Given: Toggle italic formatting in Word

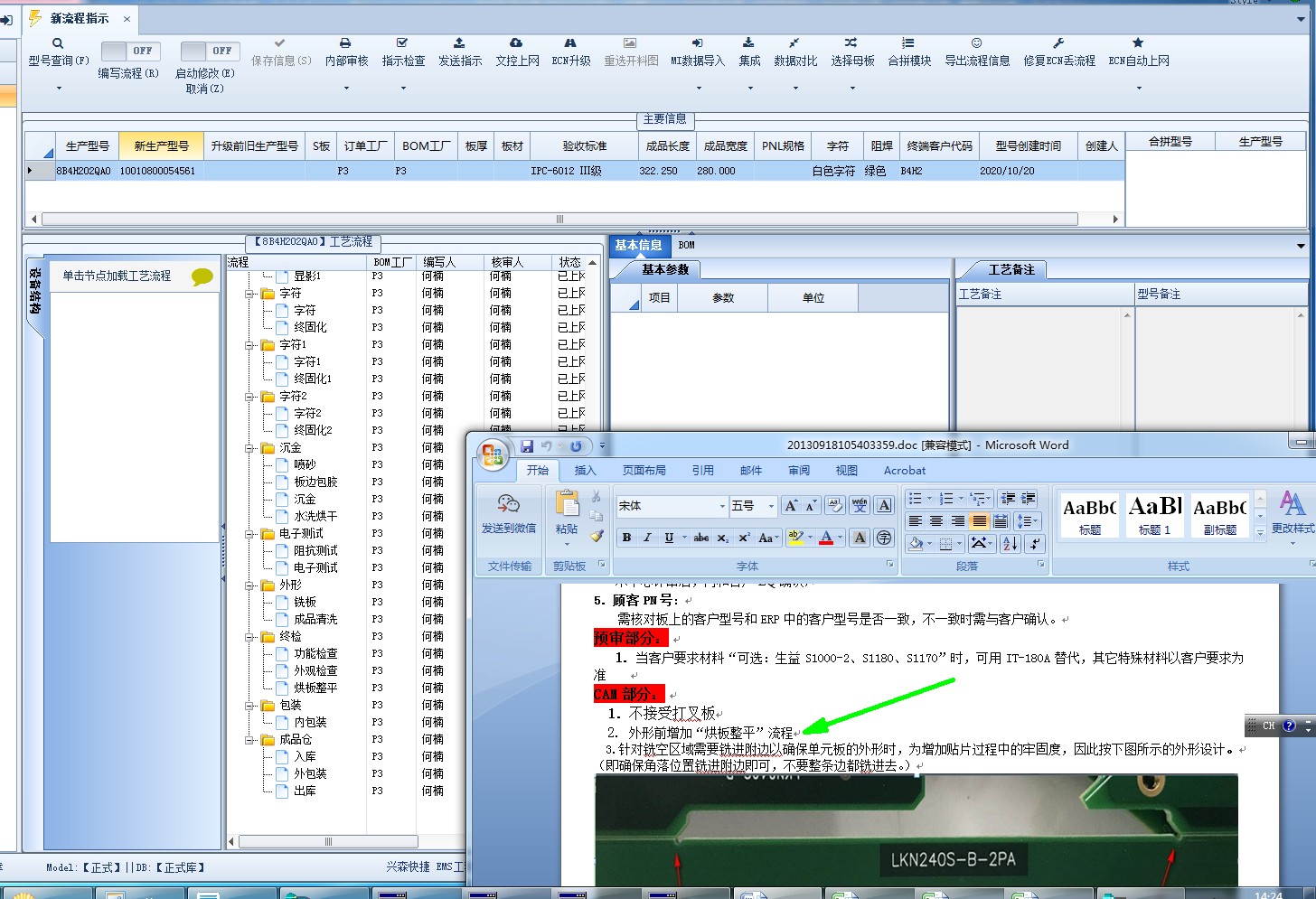Looking at the screenshot, I should tap(647, 538).
